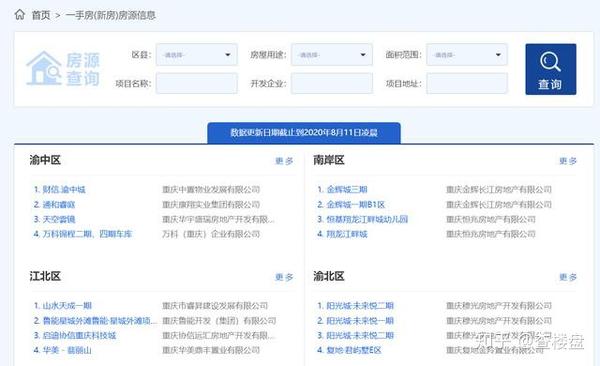Click 一手房(新房)房源信息 breadcrumb text
Viewport: 600px width, 366px height.
point(111,15)
